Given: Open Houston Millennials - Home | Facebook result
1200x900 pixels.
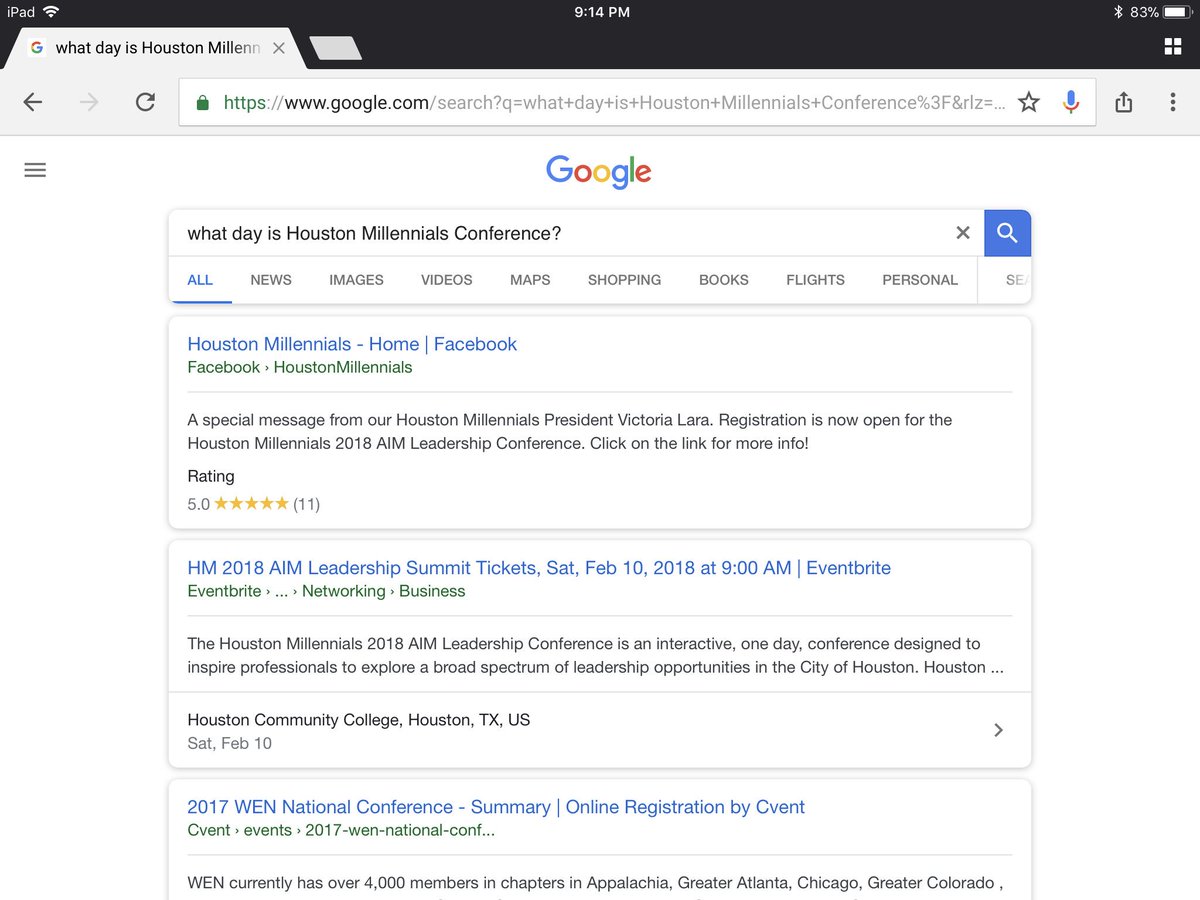Looking at the screenshot, I should coord(352,344).
